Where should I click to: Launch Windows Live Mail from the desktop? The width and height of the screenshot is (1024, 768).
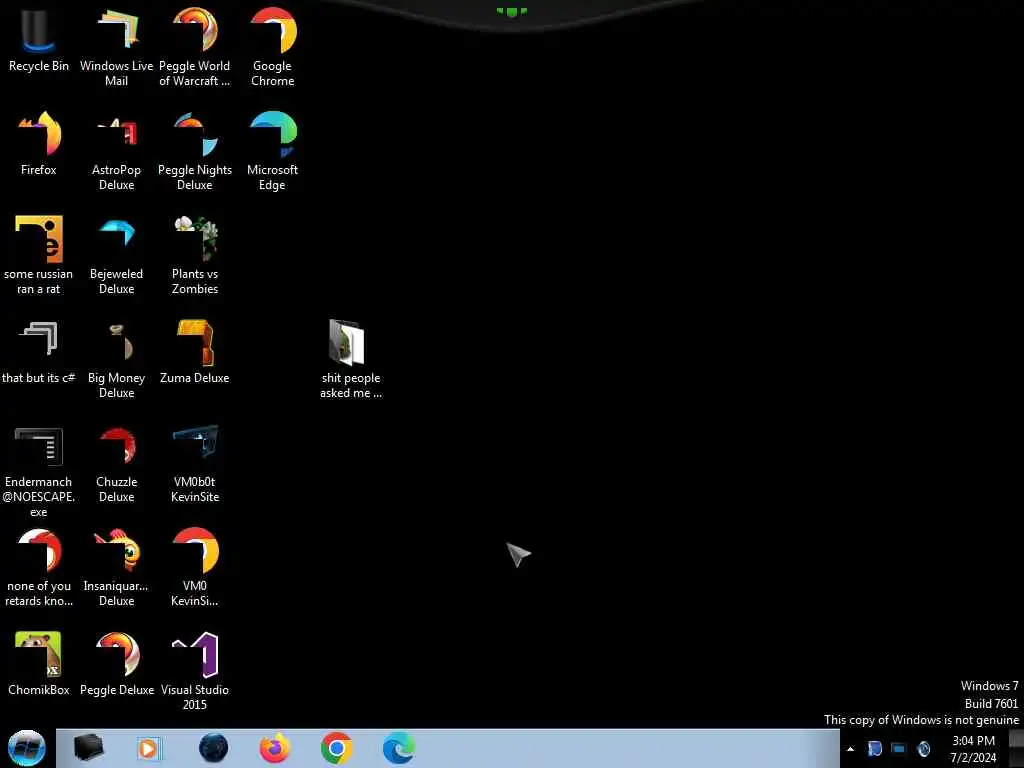pyautogui.click(x=116, y=47)
